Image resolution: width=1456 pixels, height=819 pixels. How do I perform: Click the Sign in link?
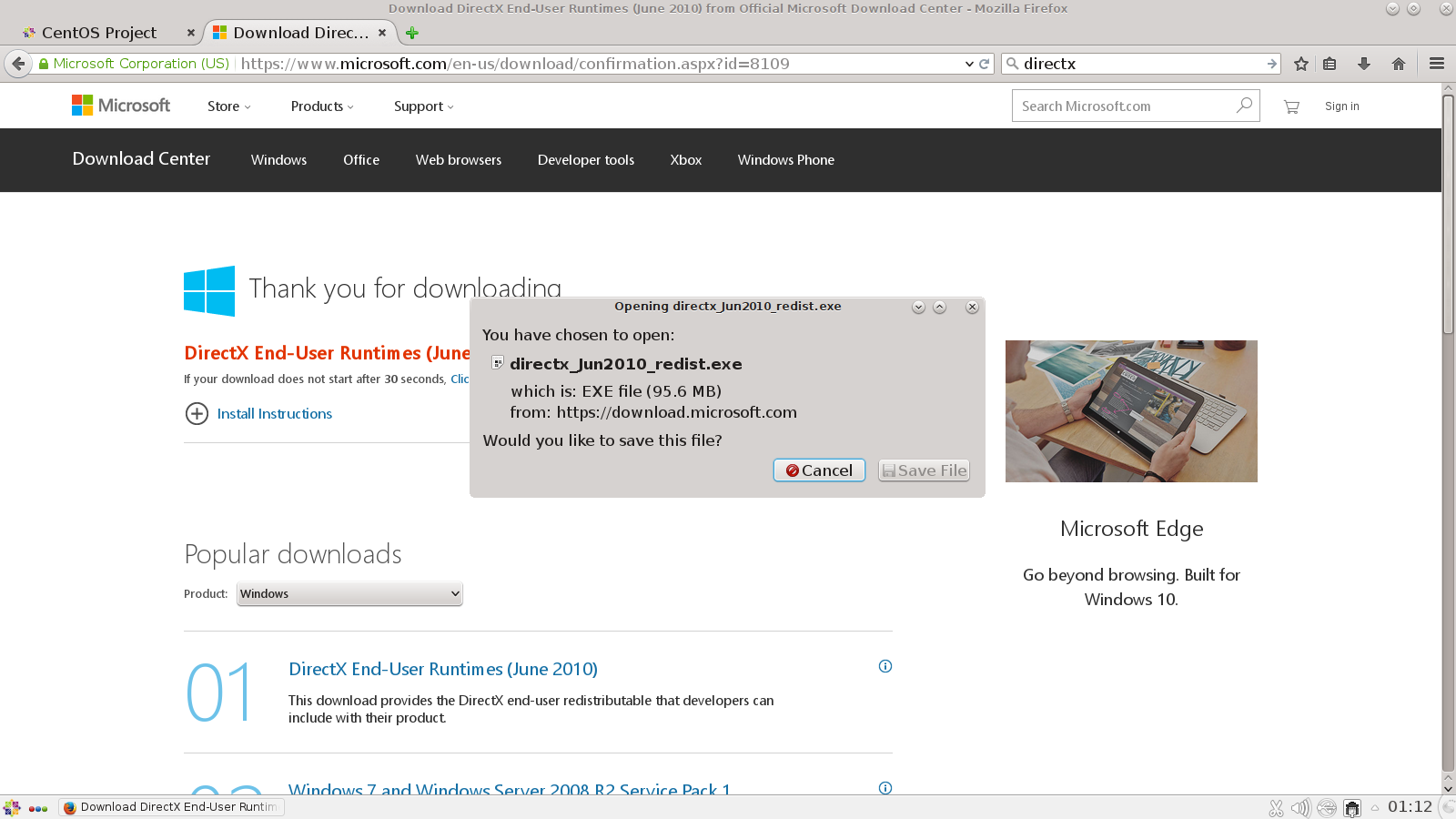pyautogui.click(x=1342, y=106)
